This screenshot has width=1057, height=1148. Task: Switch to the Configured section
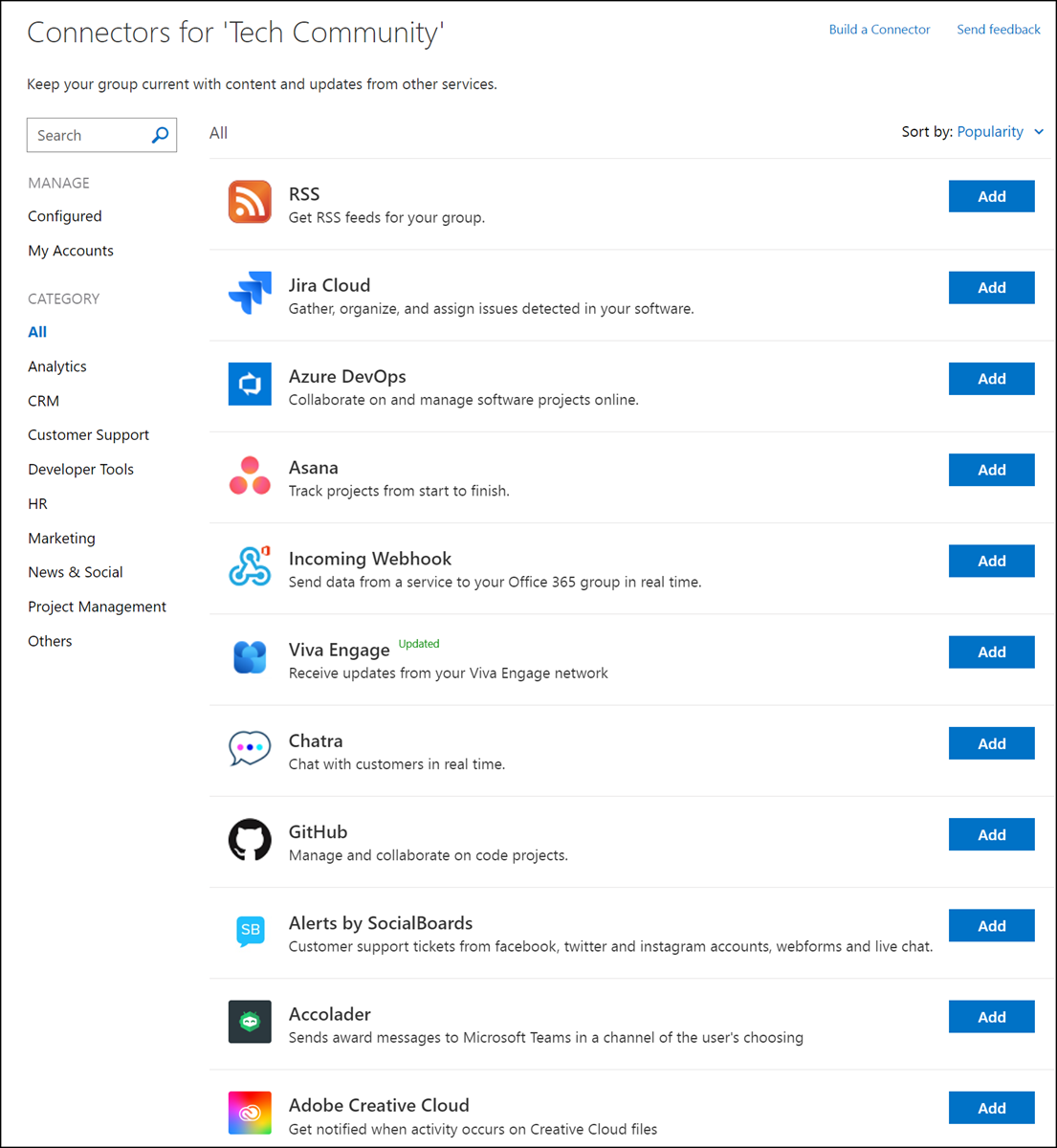(x=64, y=216)
